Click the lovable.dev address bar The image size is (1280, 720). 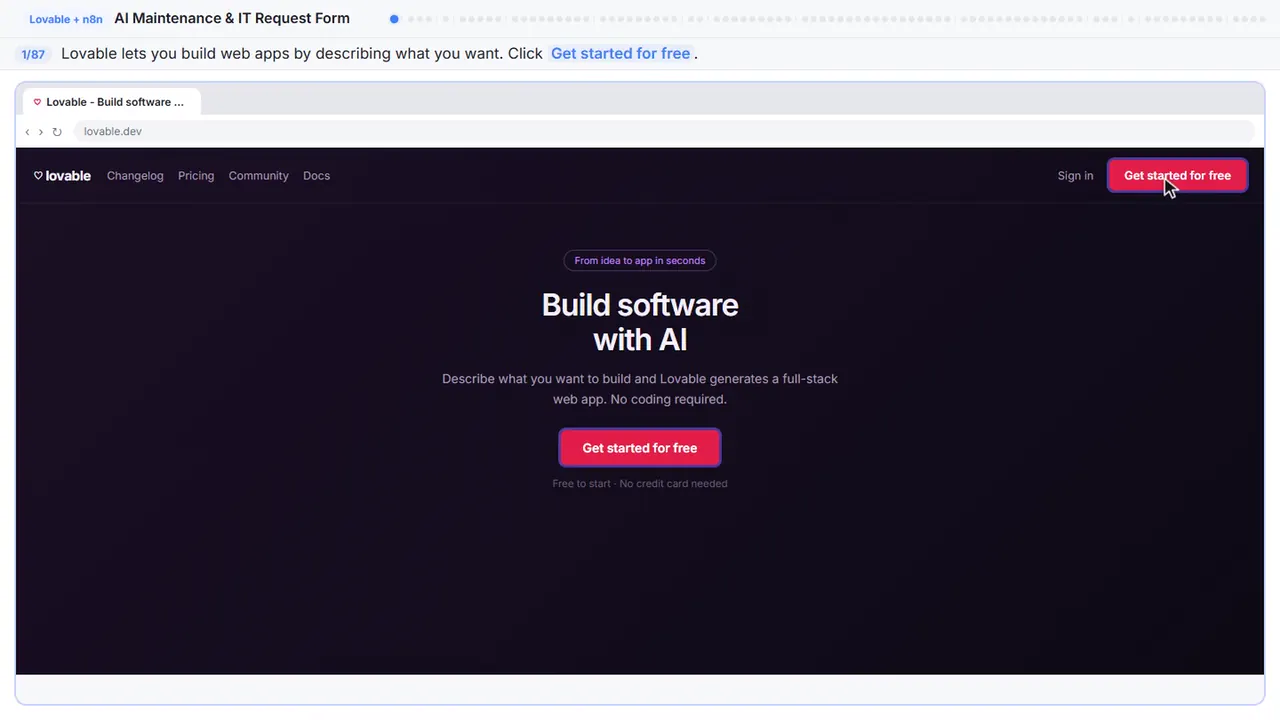point(664,132)
